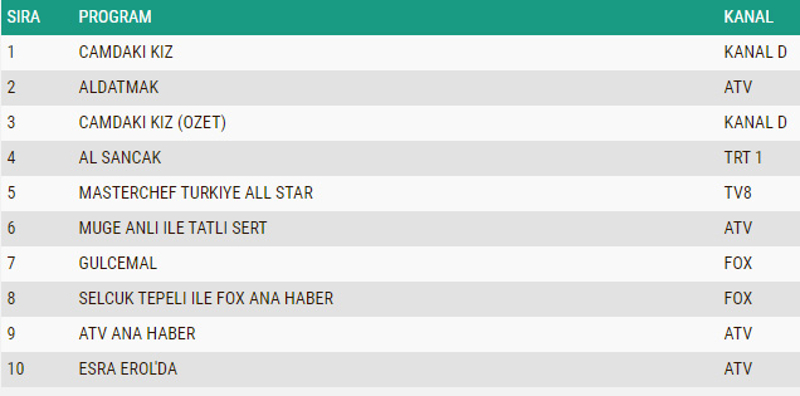Click the GULCEMAL program name

117,263
